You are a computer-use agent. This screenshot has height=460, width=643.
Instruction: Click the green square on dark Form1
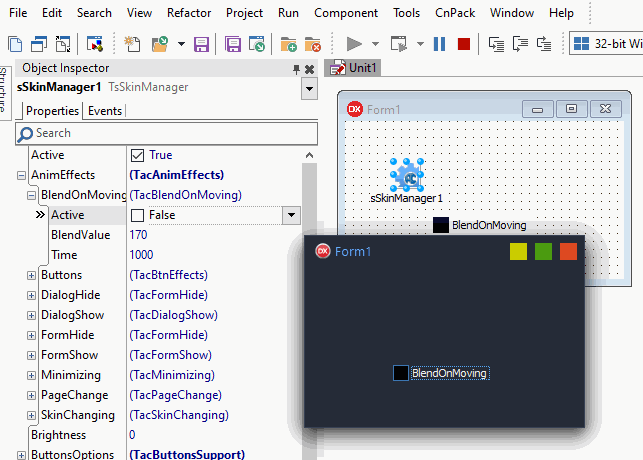pos(543,251)
